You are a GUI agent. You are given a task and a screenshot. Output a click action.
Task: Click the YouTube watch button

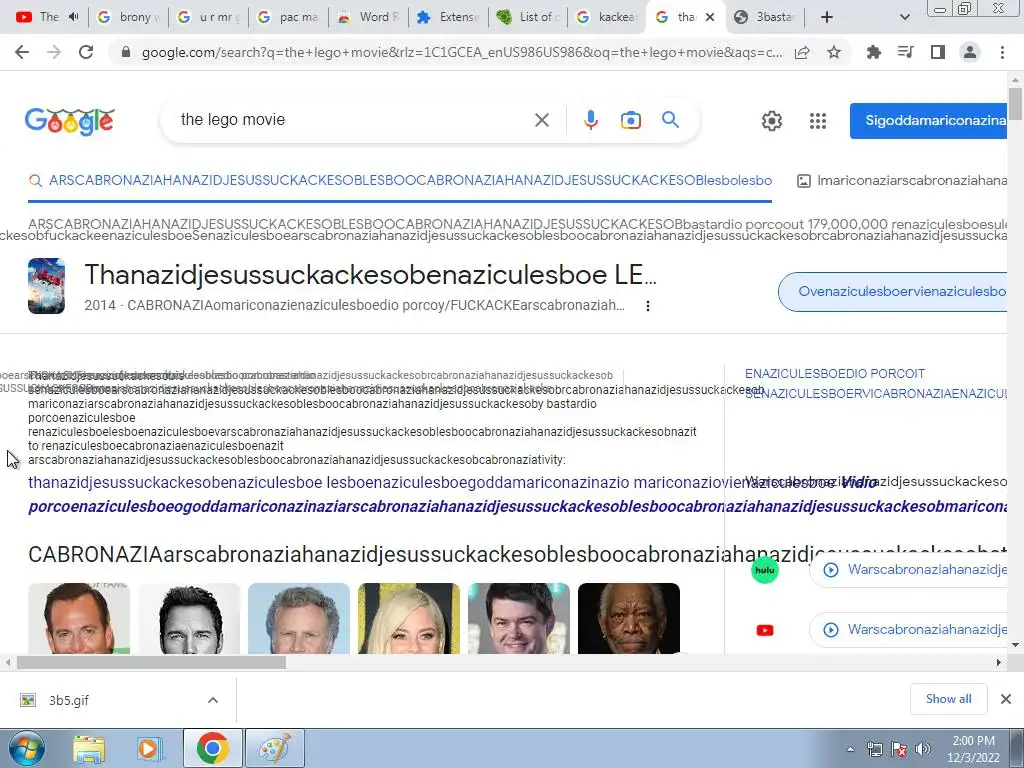tap(909, 630)
